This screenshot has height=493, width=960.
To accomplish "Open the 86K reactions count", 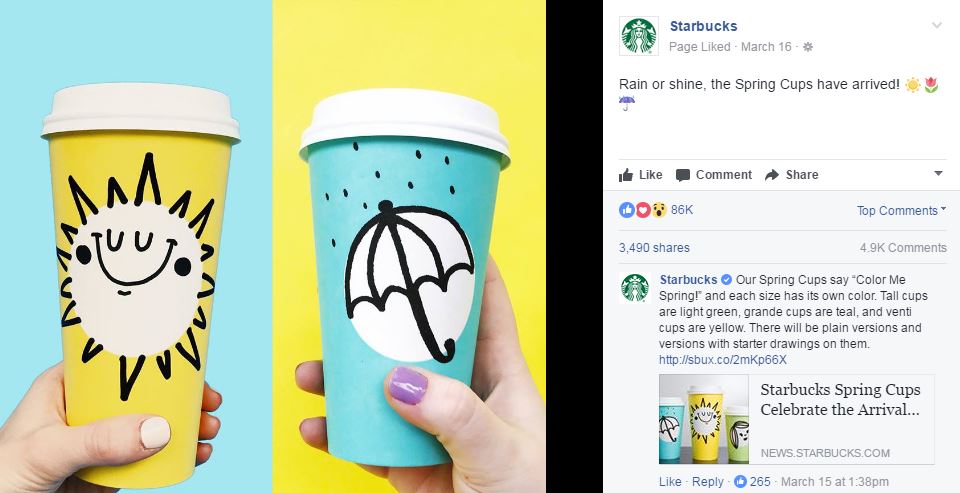I will pyautogui.click(x=681, y=210).
